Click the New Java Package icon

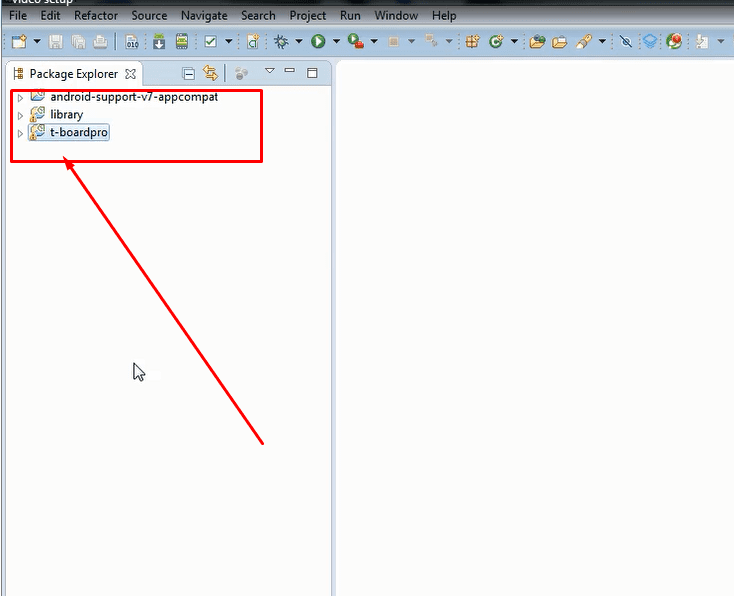[472, 42]
